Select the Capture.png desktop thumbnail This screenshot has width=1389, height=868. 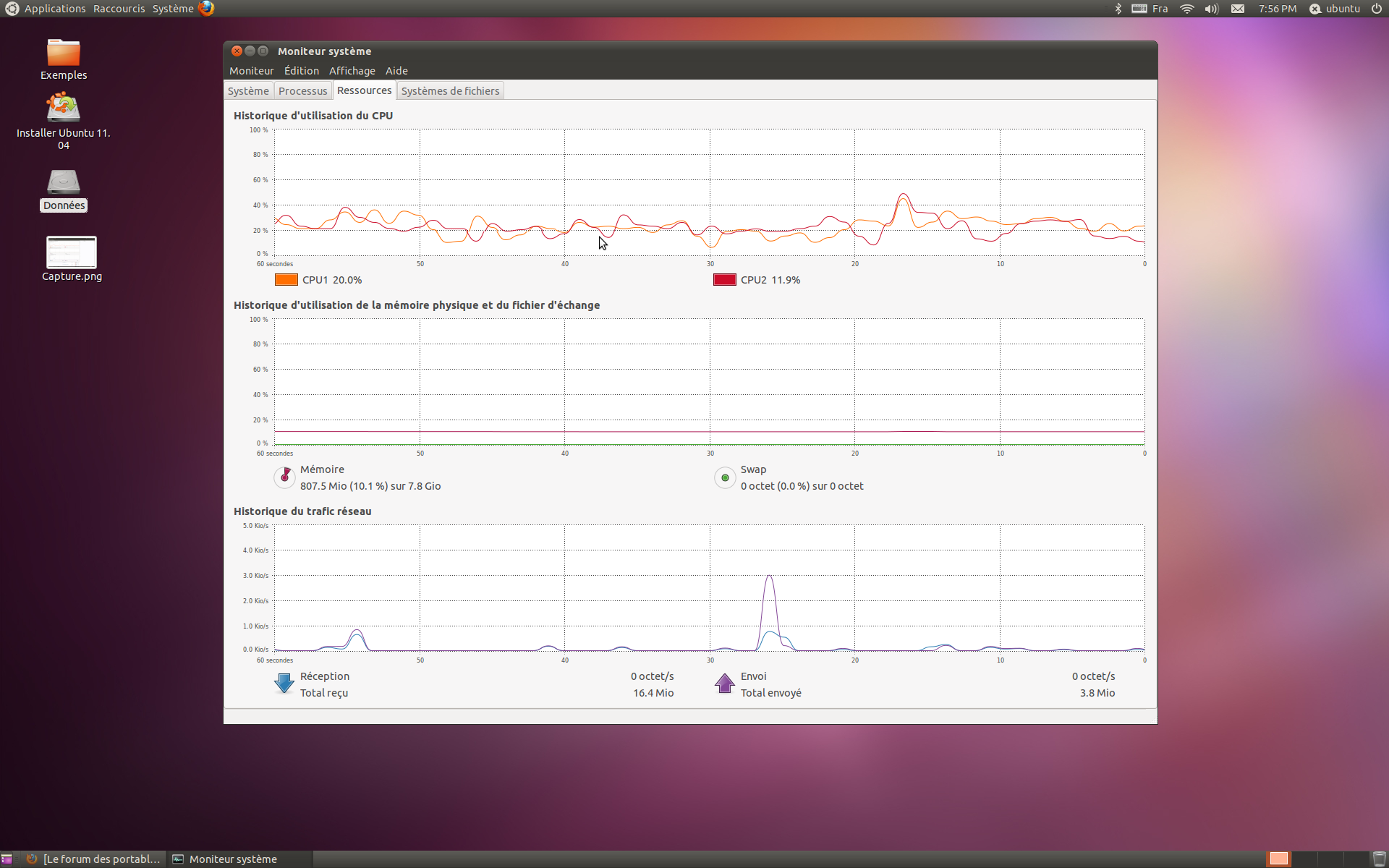tap(71, 252)
